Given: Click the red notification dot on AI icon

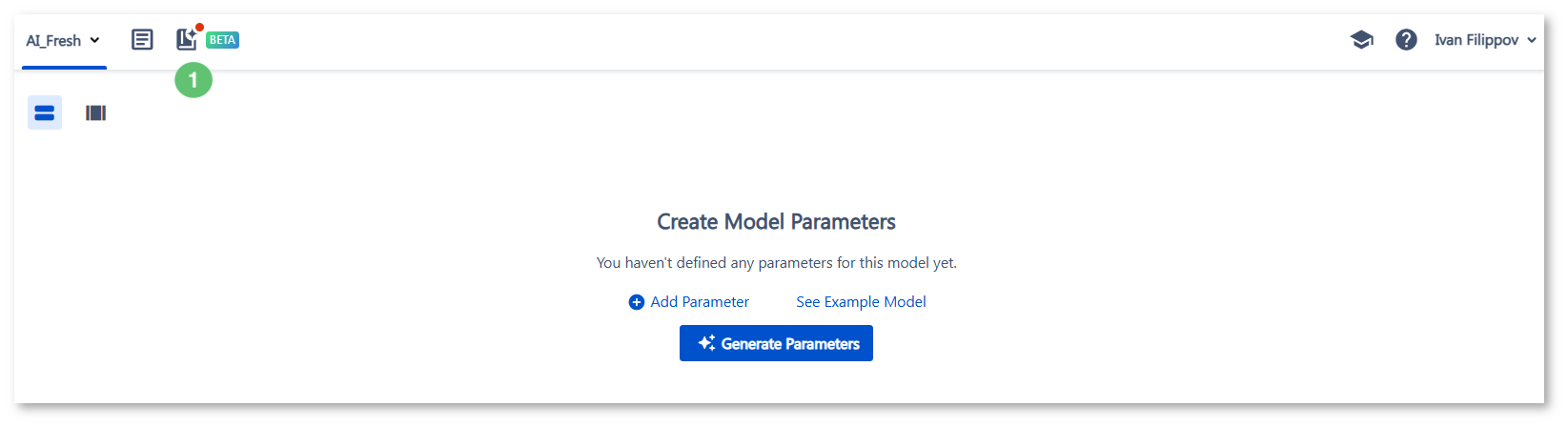Looking at the screenshot, I should point(199,28).
